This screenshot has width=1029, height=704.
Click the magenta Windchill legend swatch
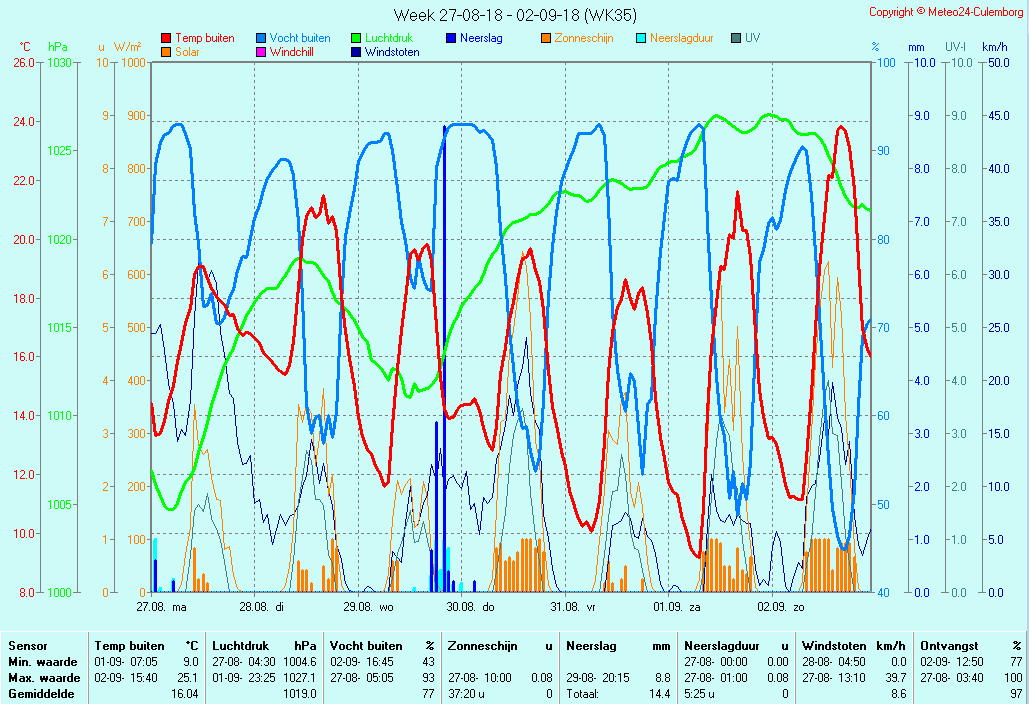(x=261, y=52)
